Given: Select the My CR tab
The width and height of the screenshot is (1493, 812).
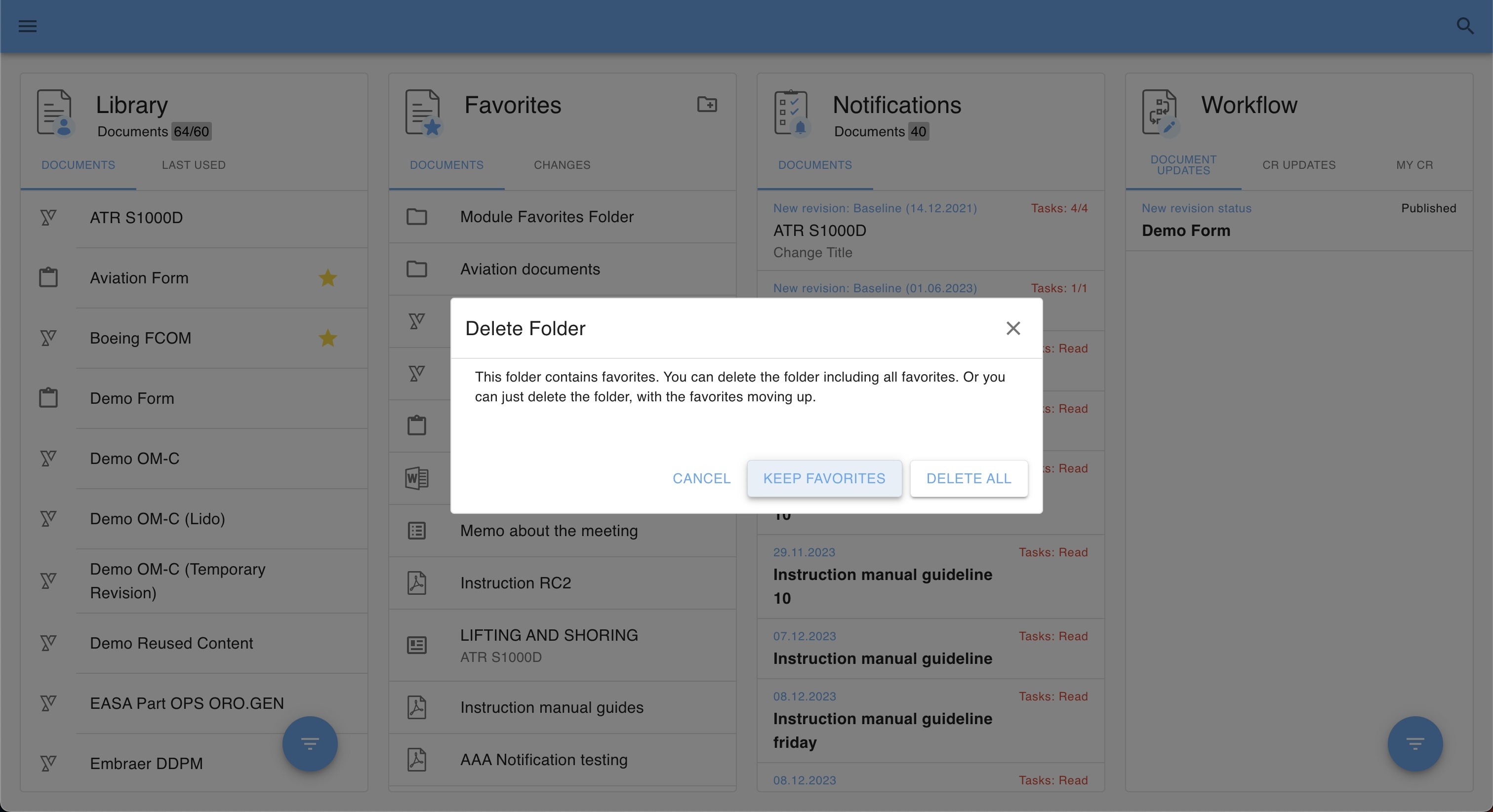Looking at the screenshot, I should pos(1414,165).
